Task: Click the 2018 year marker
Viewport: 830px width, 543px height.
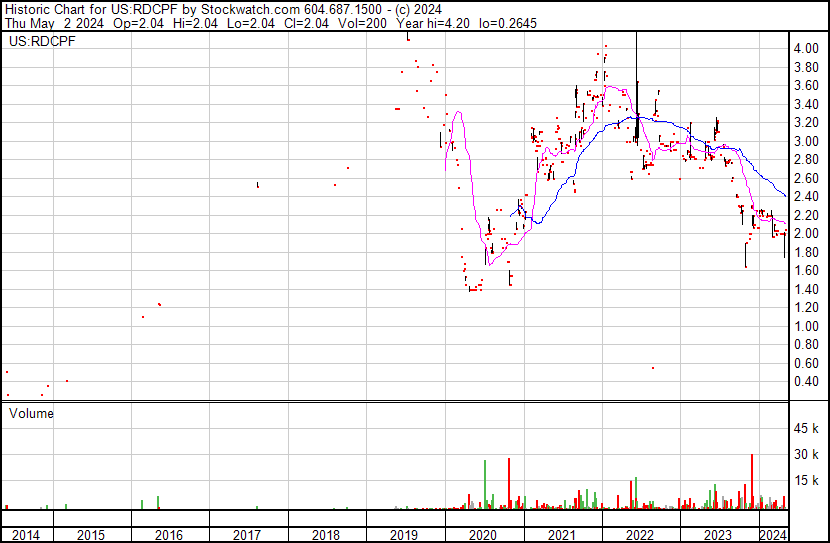Action: tap(326, 535)
